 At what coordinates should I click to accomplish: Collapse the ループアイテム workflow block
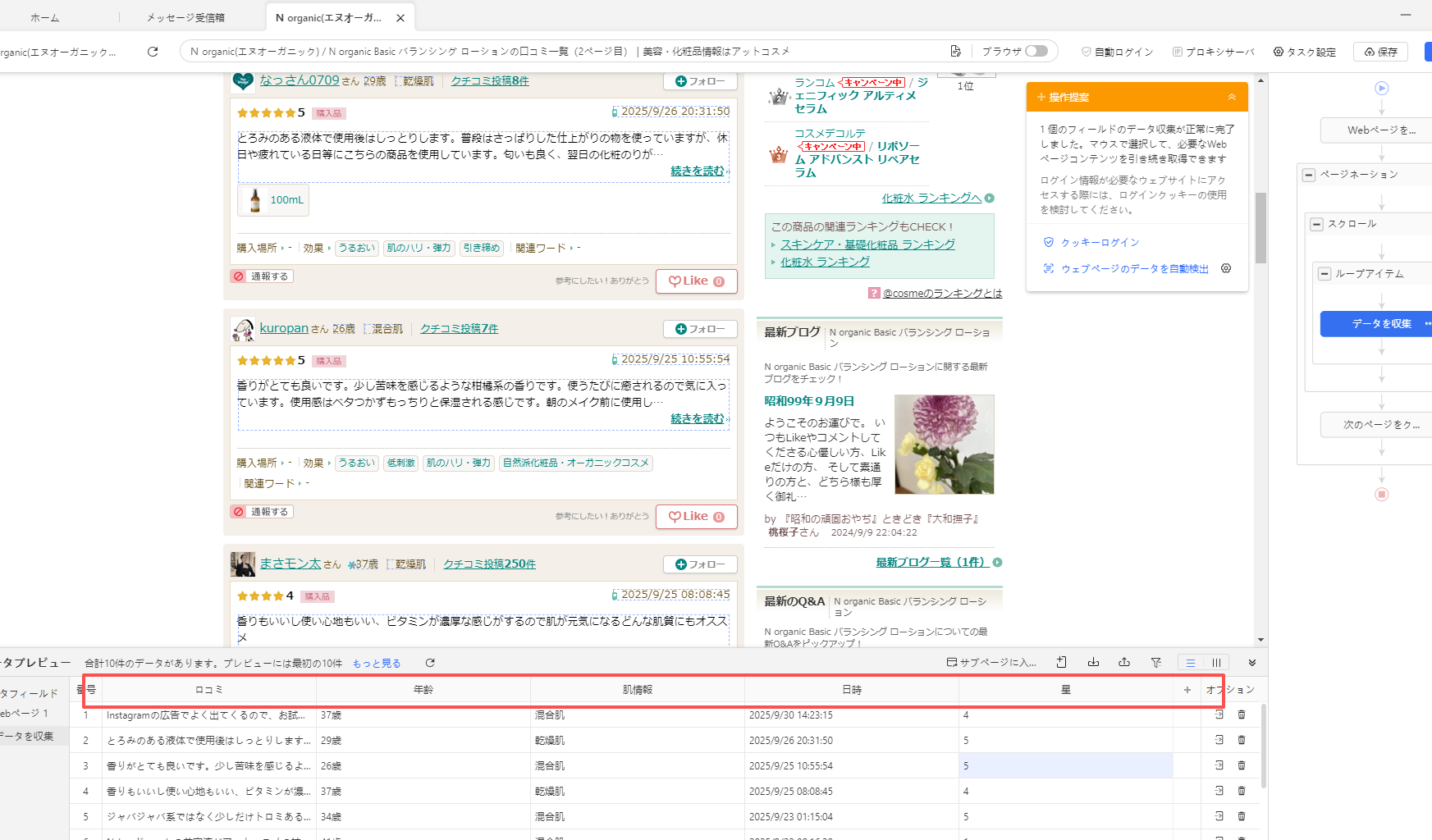[x=1324, y=274]
